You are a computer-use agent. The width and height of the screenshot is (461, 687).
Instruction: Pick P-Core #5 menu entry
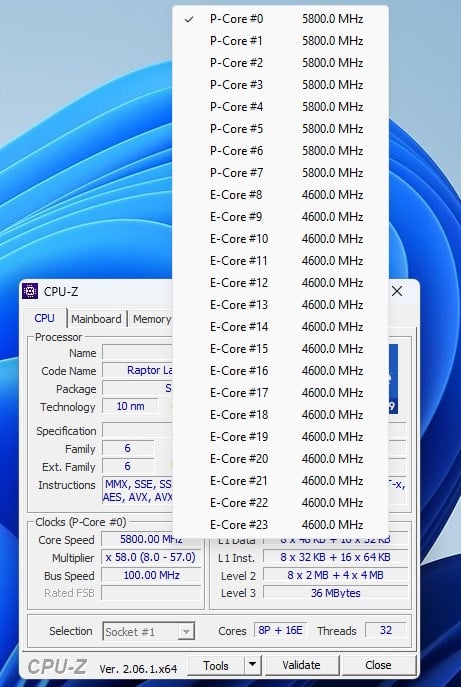point(280,128)
